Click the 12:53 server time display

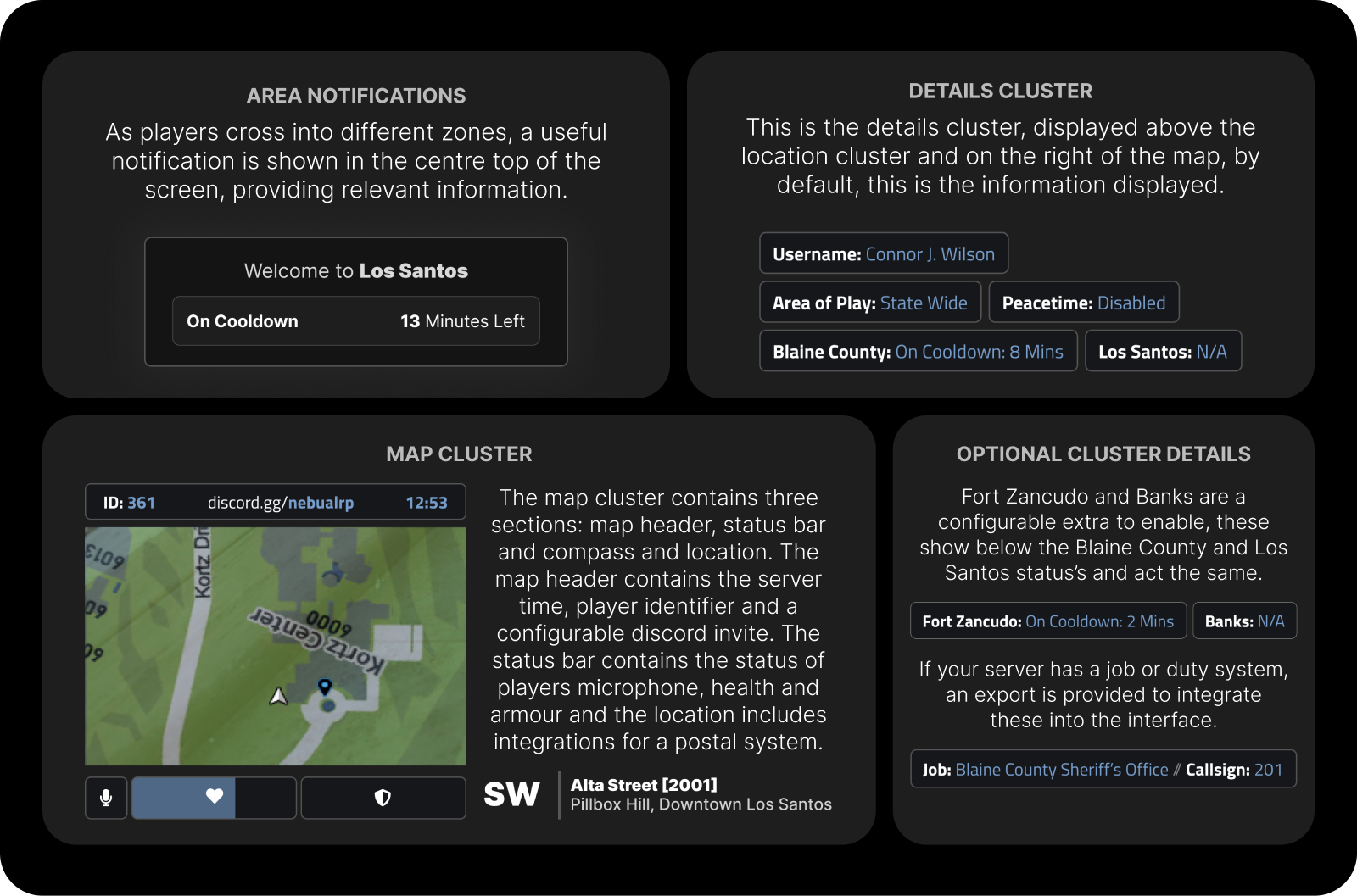[426, 503]
